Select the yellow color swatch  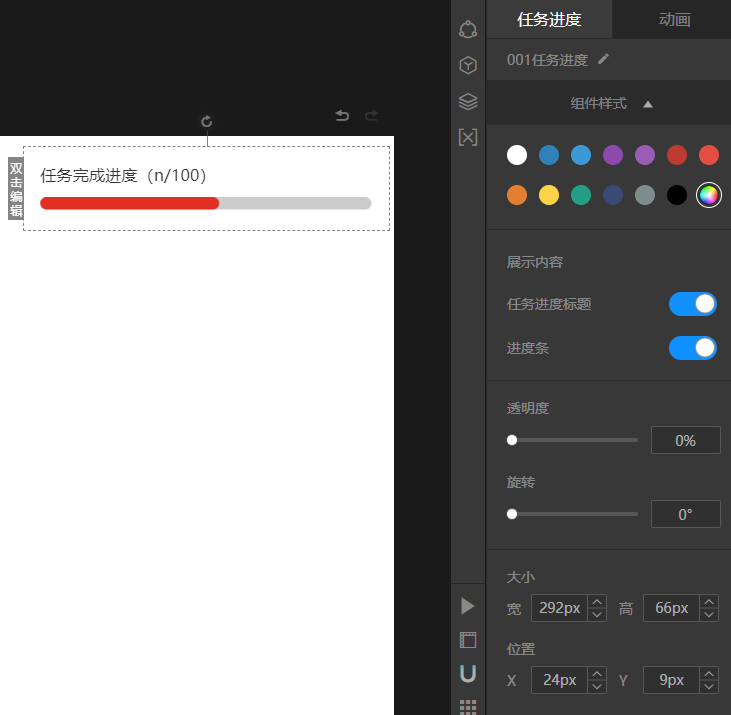(x=549, y=195)
